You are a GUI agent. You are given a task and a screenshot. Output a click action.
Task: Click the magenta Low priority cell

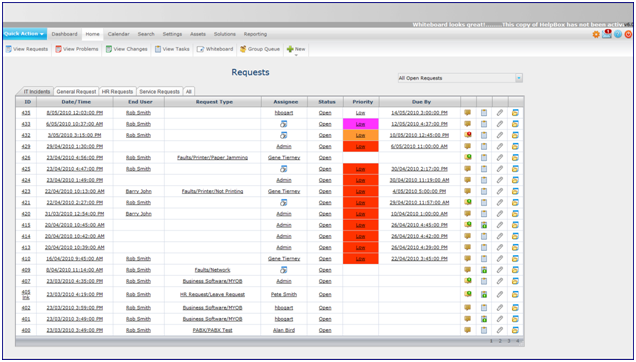point(361,124)
